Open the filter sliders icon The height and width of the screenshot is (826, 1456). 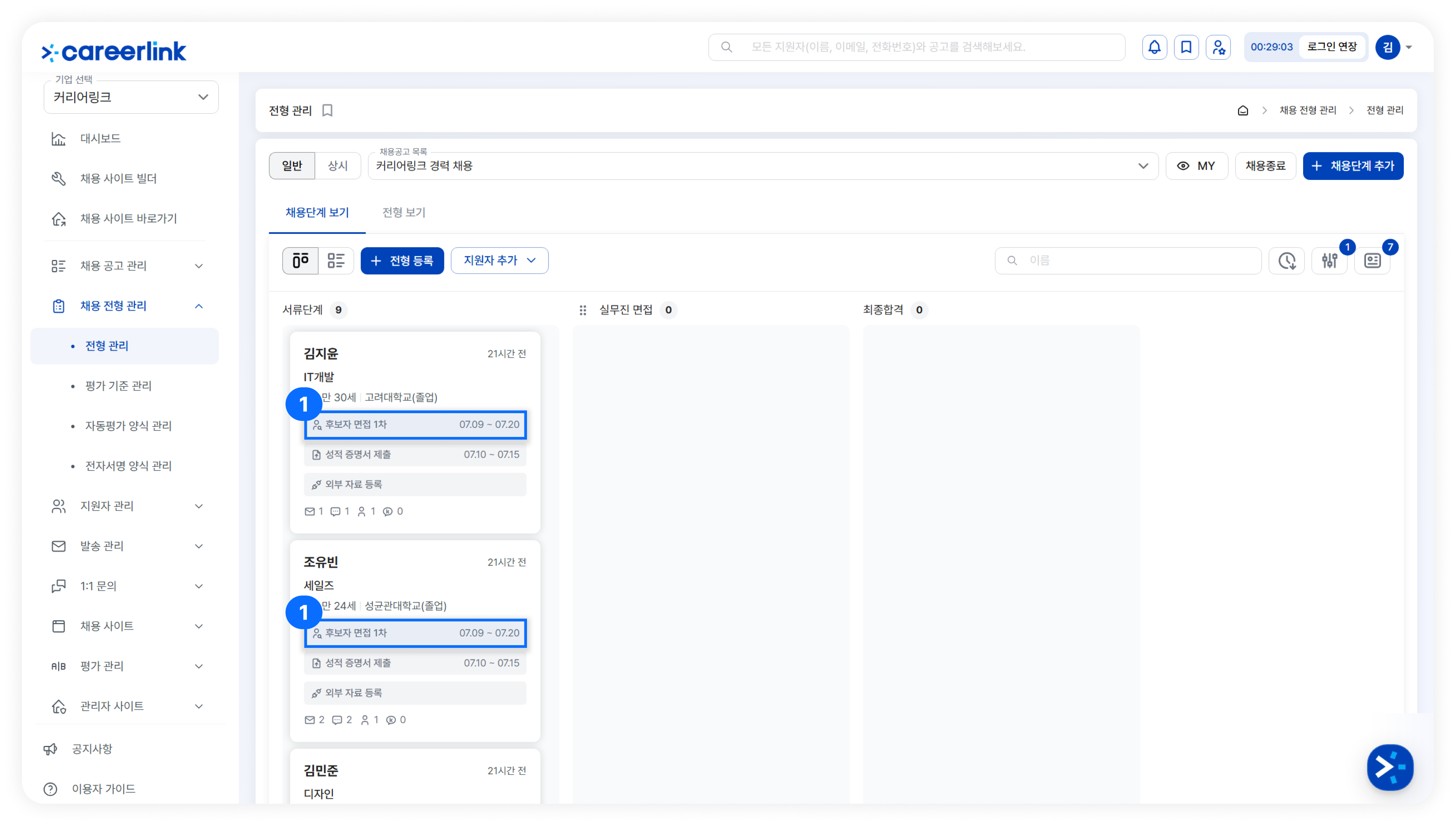pos(1330,260)
